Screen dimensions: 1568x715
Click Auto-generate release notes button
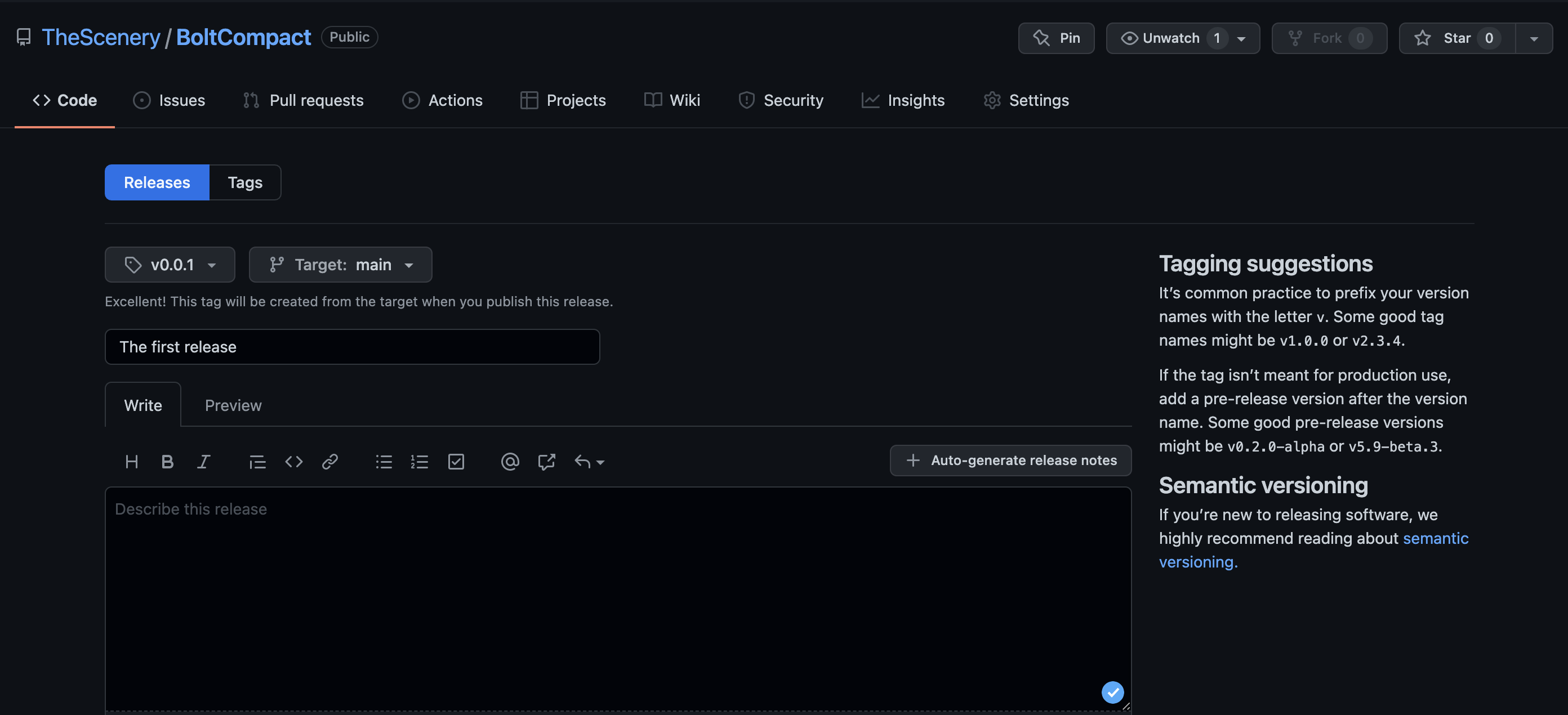1010,461
